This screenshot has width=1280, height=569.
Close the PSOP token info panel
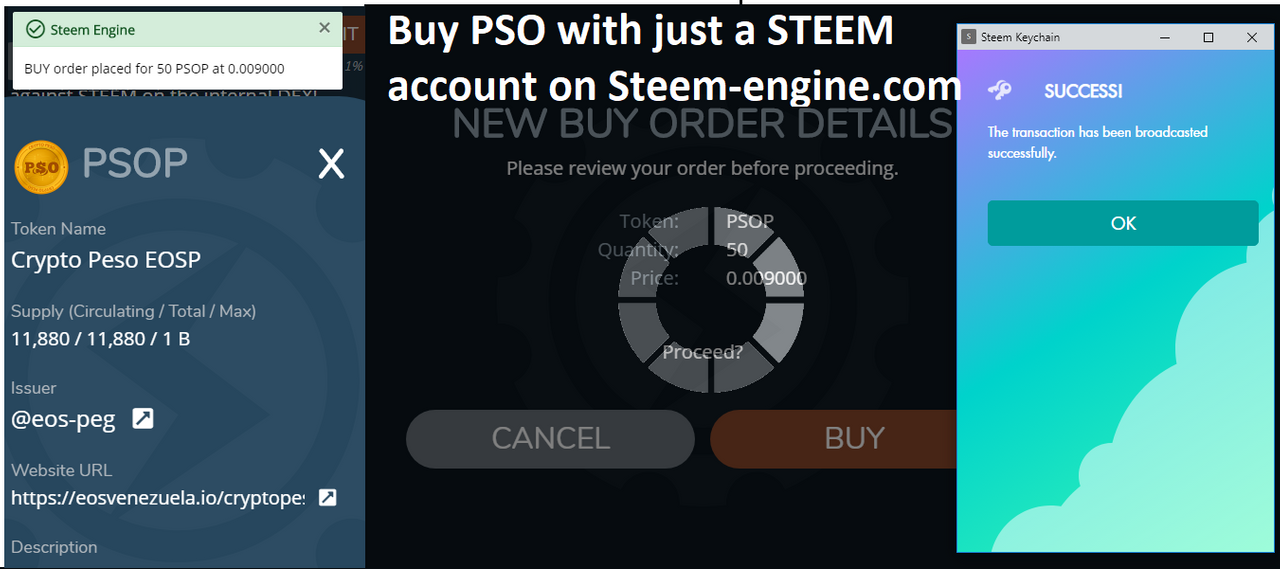tap(331, 164)
